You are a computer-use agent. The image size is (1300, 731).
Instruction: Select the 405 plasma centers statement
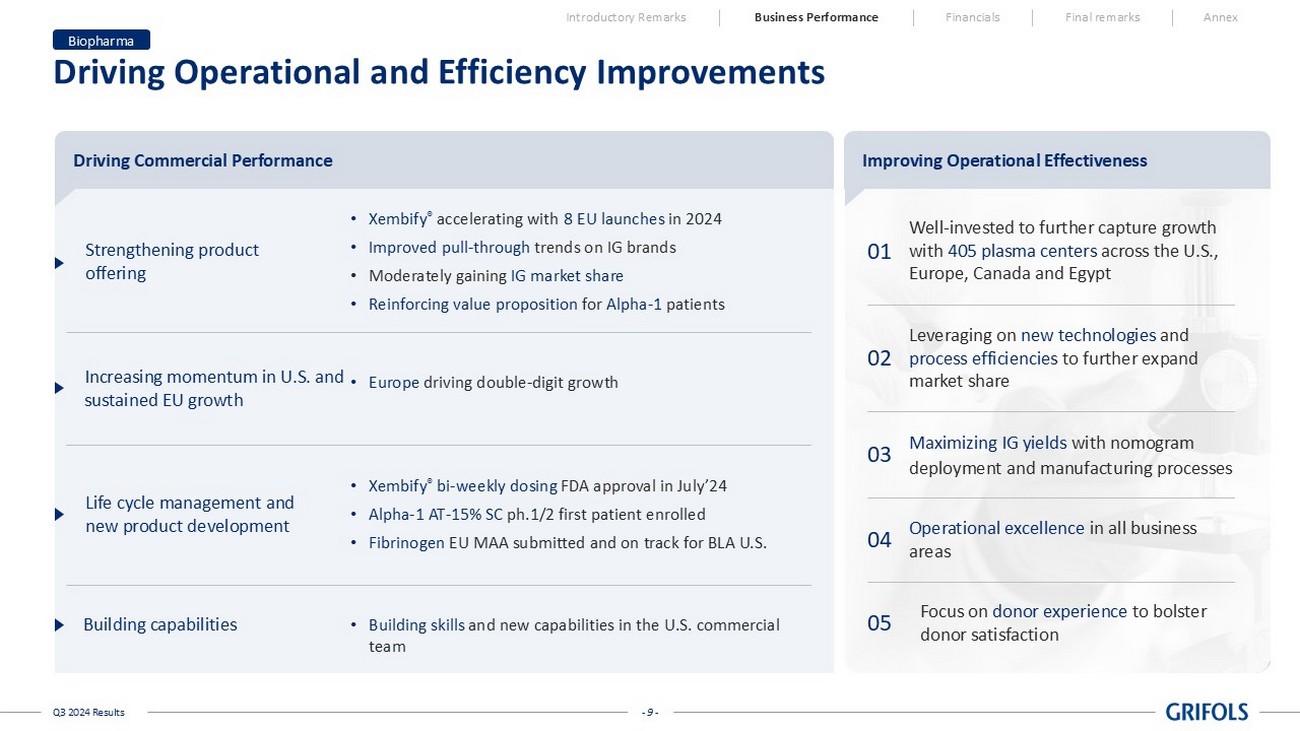click(1064, 250)
